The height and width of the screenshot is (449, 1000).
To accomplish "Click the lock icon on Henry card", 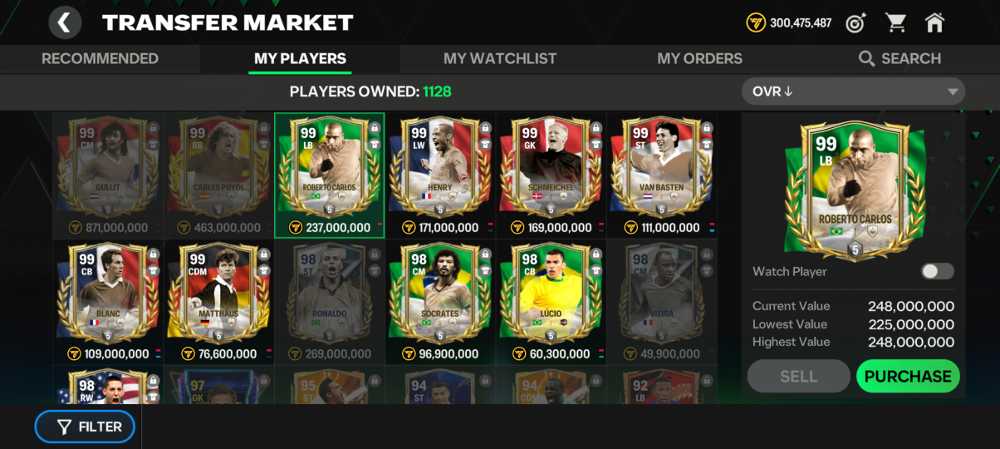I will pos(485,128).
